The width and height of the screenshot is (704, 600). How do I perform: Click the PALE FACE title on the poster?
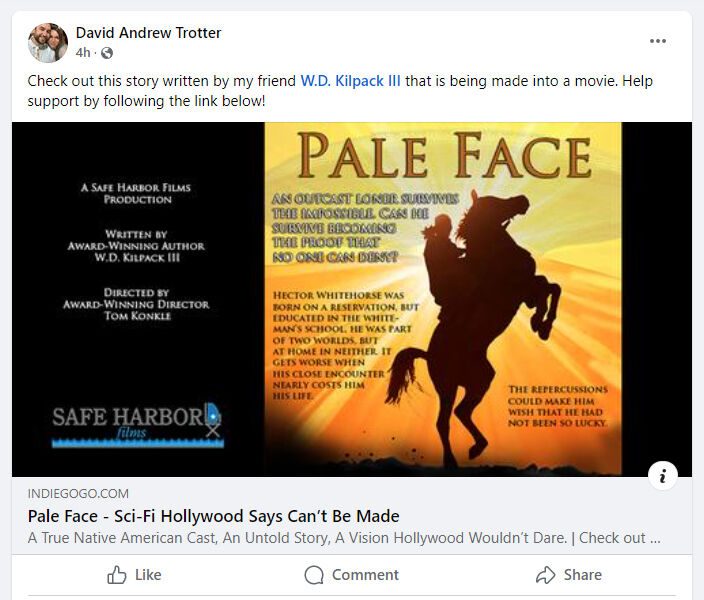[x=444, y=155]
